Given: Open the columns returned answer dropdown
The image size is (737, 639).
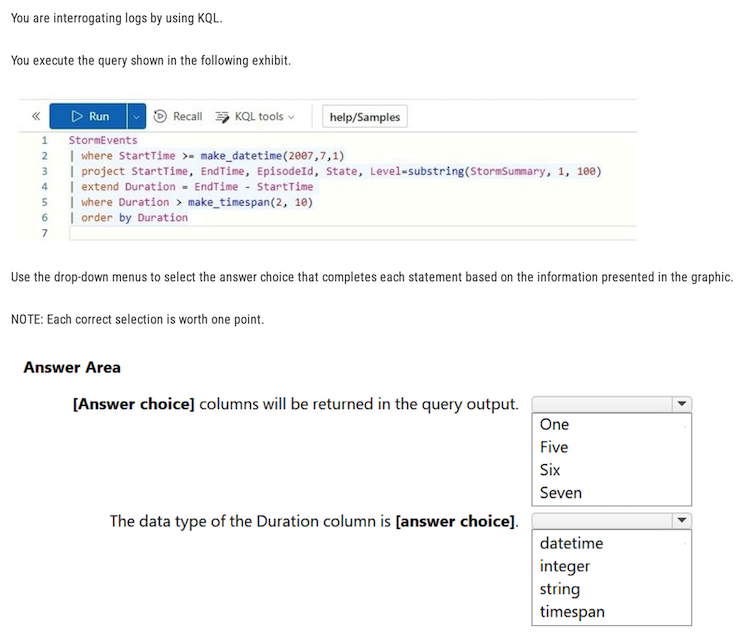Looking at the screenshot, I should (611, 404).
